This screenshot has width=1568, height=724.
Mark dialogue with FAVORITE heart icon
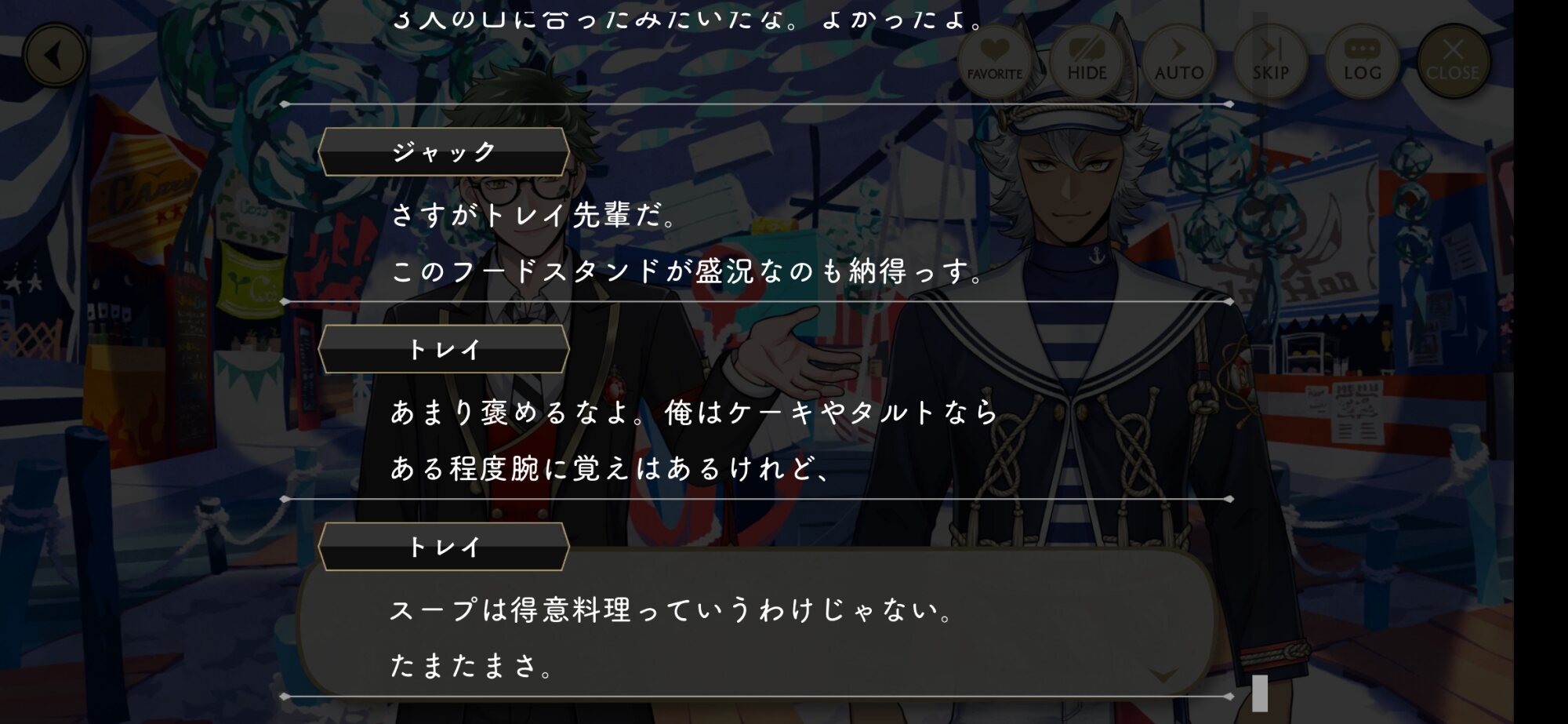[x=994, y=60]
